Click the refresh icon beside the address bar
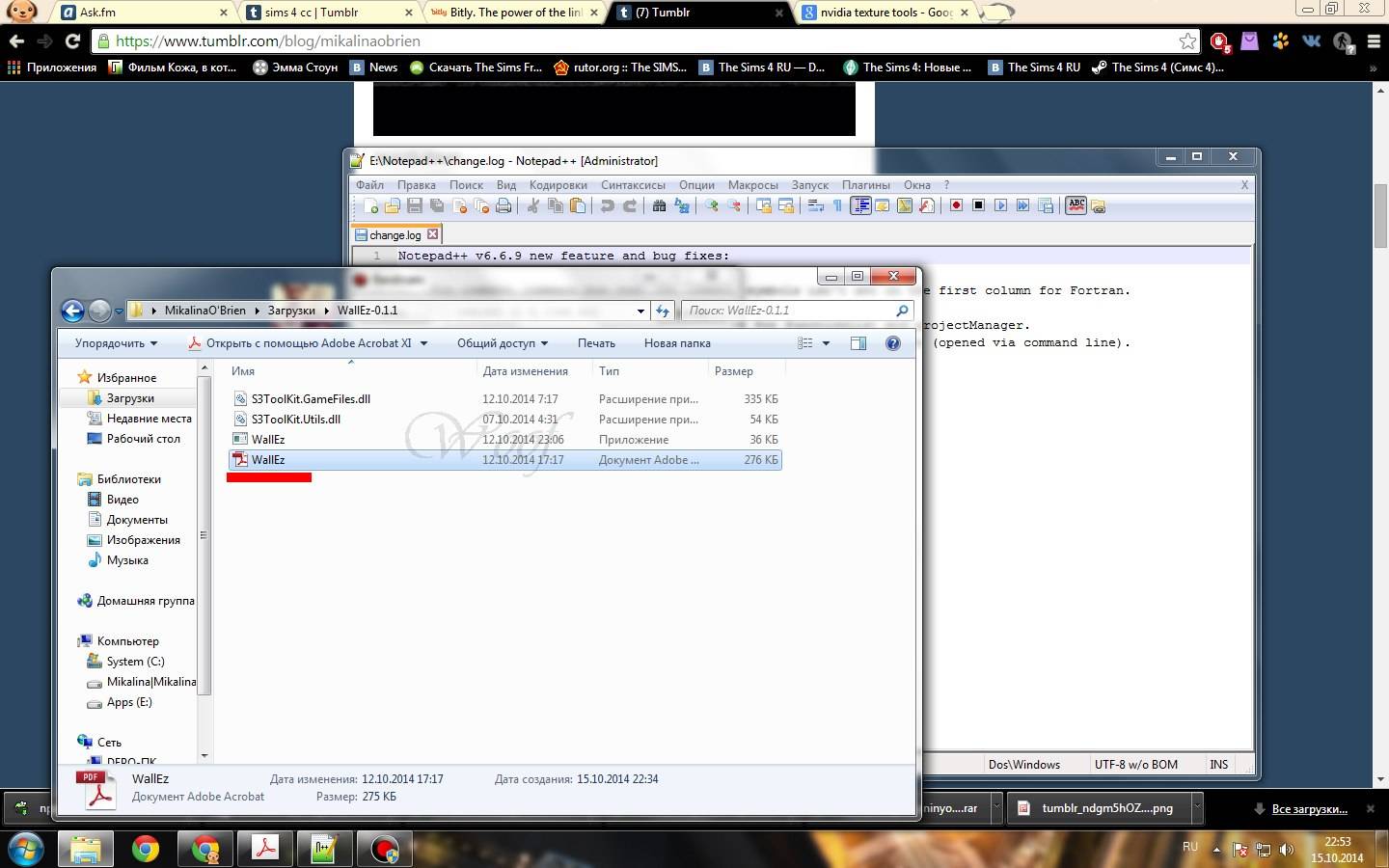 tap(662, 311)
